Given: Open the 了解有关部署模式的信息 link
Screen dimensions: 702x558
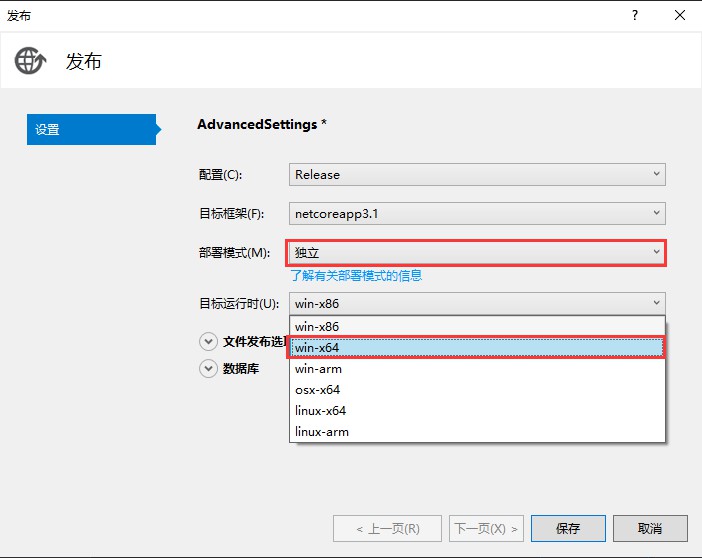Looking at the screenshot, I should pos(356,275).
